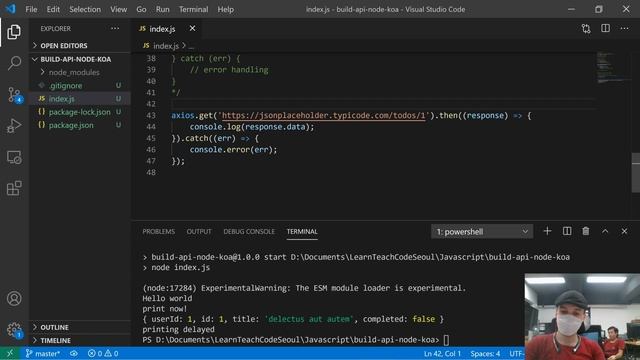Open editor More Actions ellipsis
This screenshot has width=640, height=360.
coord(624,28)
